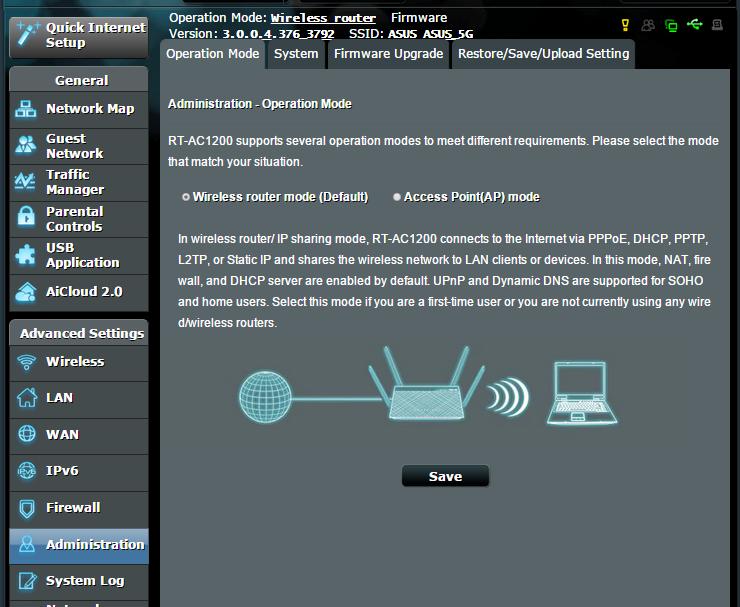
Task: Click the Wireless wifi signal icon
Action: 26,362
